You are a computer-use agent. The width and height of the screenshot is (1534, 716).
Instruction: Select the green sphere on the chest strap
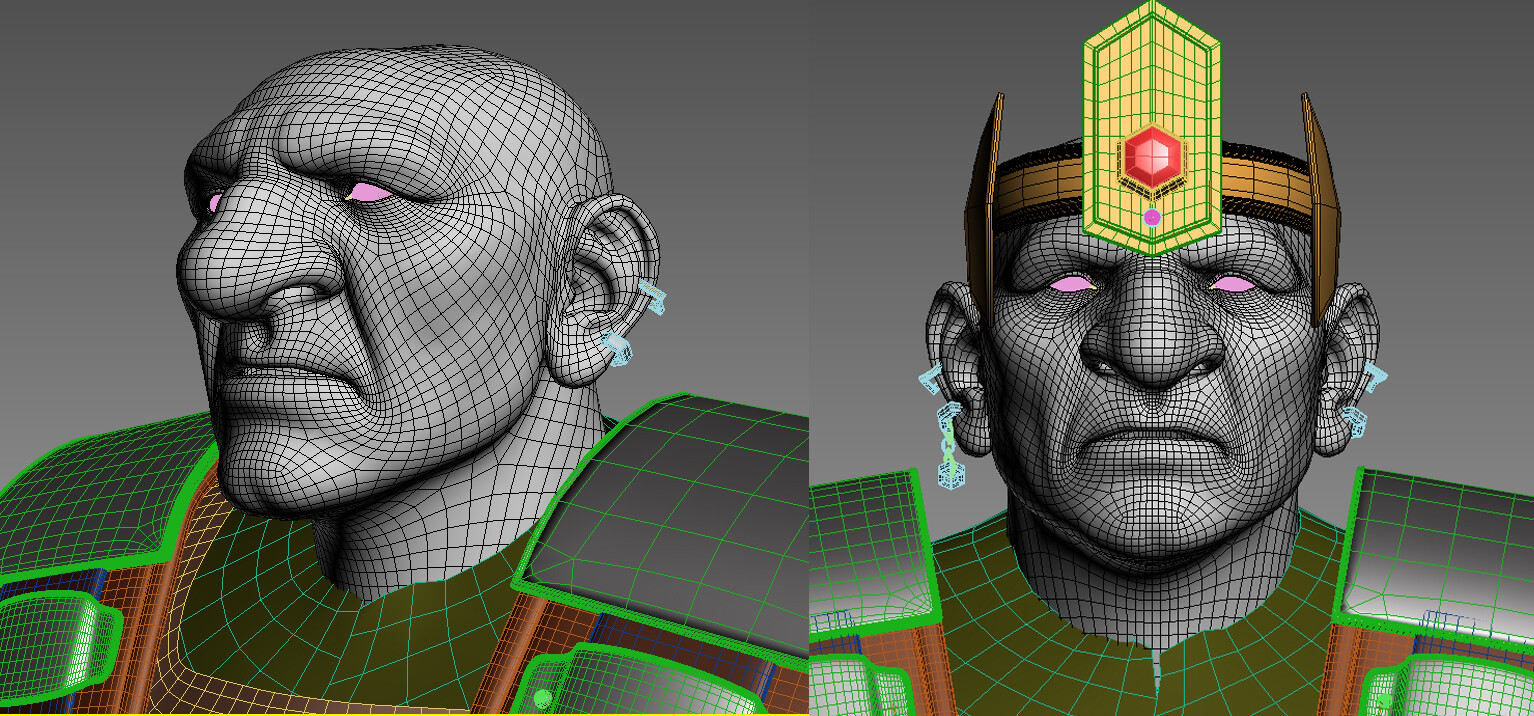[543, 698]
